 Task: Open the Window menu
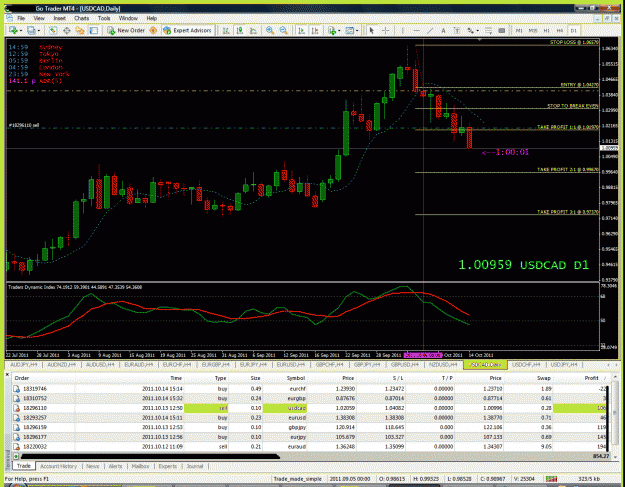click(128, 18)
